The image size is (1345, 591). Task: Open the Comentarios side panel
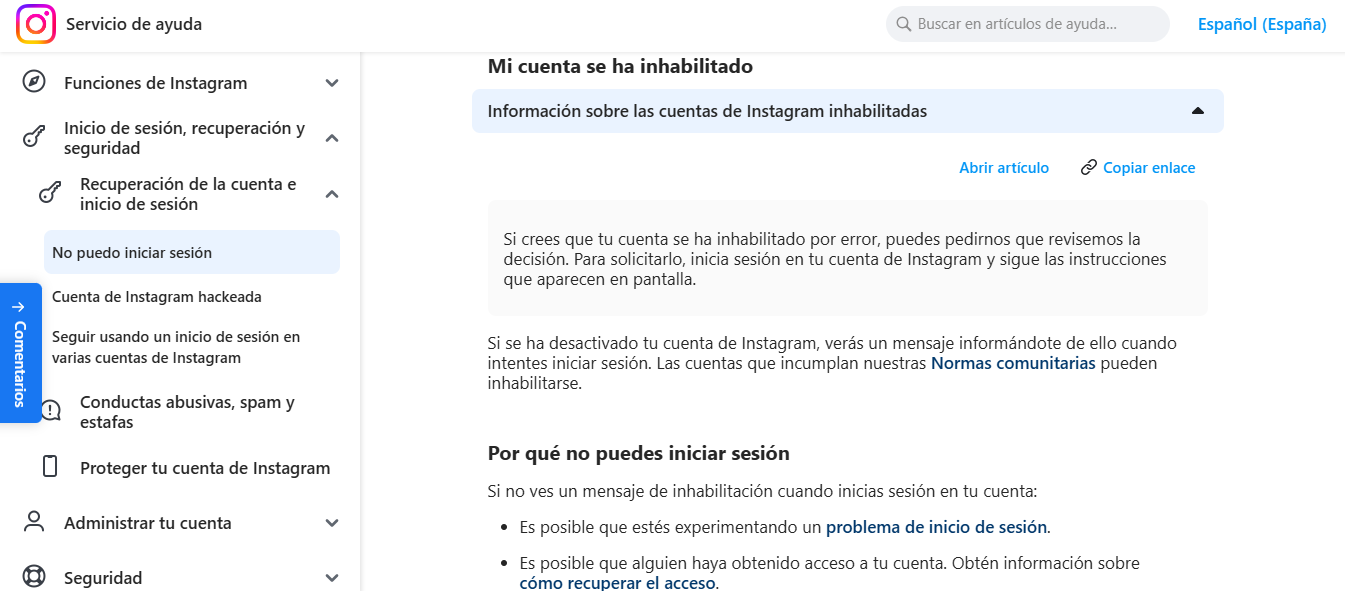pyautogui.click(x=19, y=353)
